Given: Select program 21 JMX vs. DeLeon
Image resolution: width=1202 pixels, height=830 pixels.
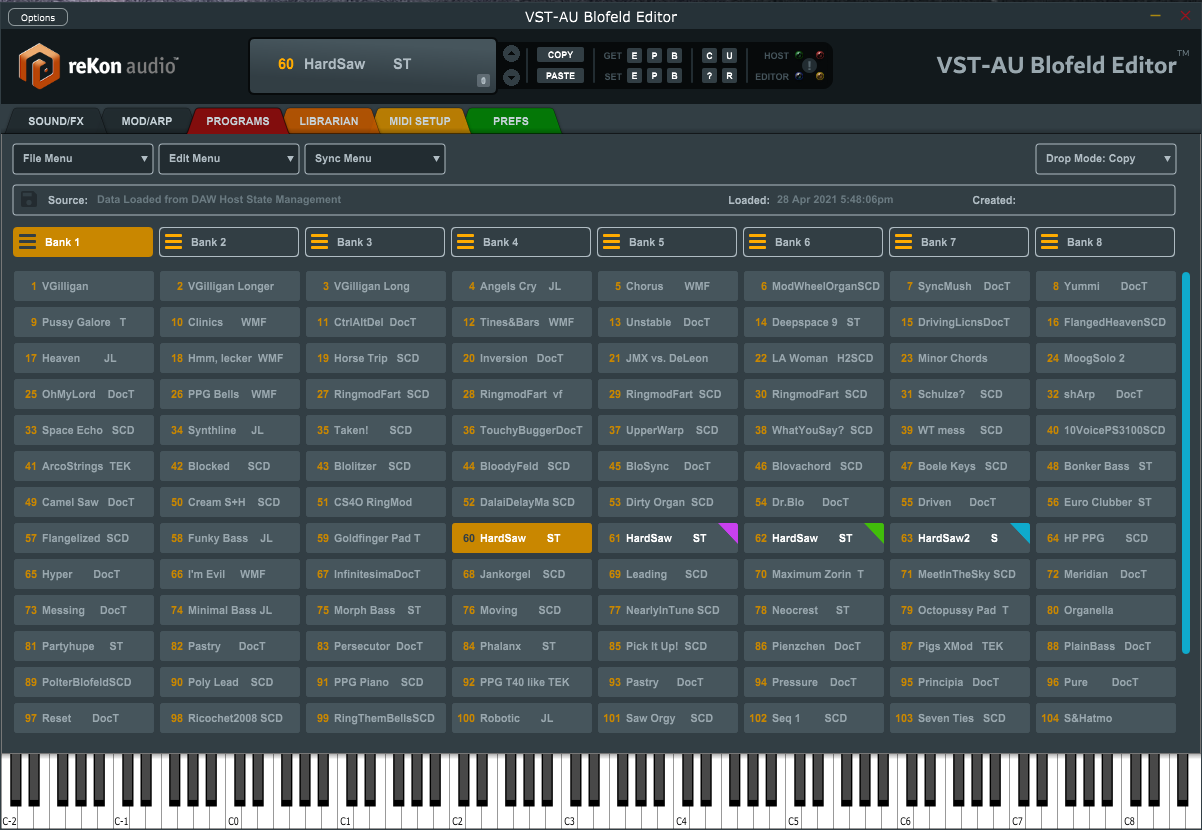Looking at the screenshot, I should (x=668, y=358).
